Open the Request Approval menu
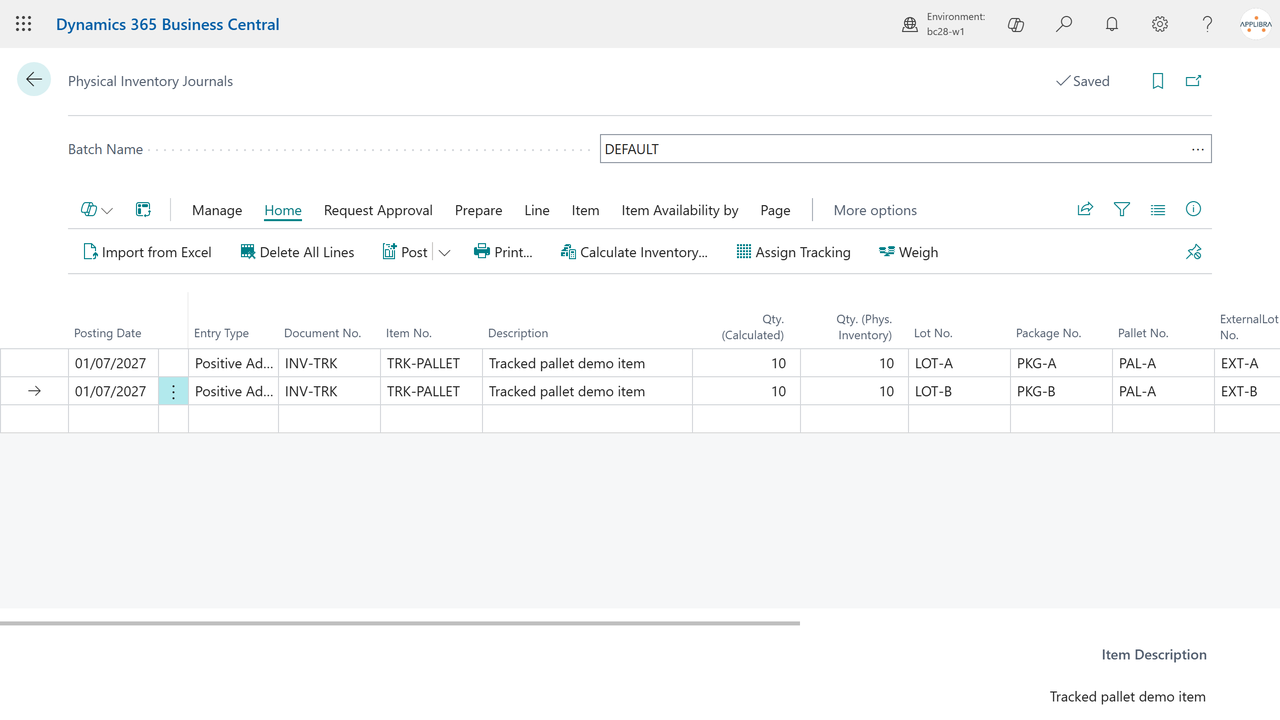Image resolution: width=1280 pixels, height=720 pixels. tap(378, 210)
